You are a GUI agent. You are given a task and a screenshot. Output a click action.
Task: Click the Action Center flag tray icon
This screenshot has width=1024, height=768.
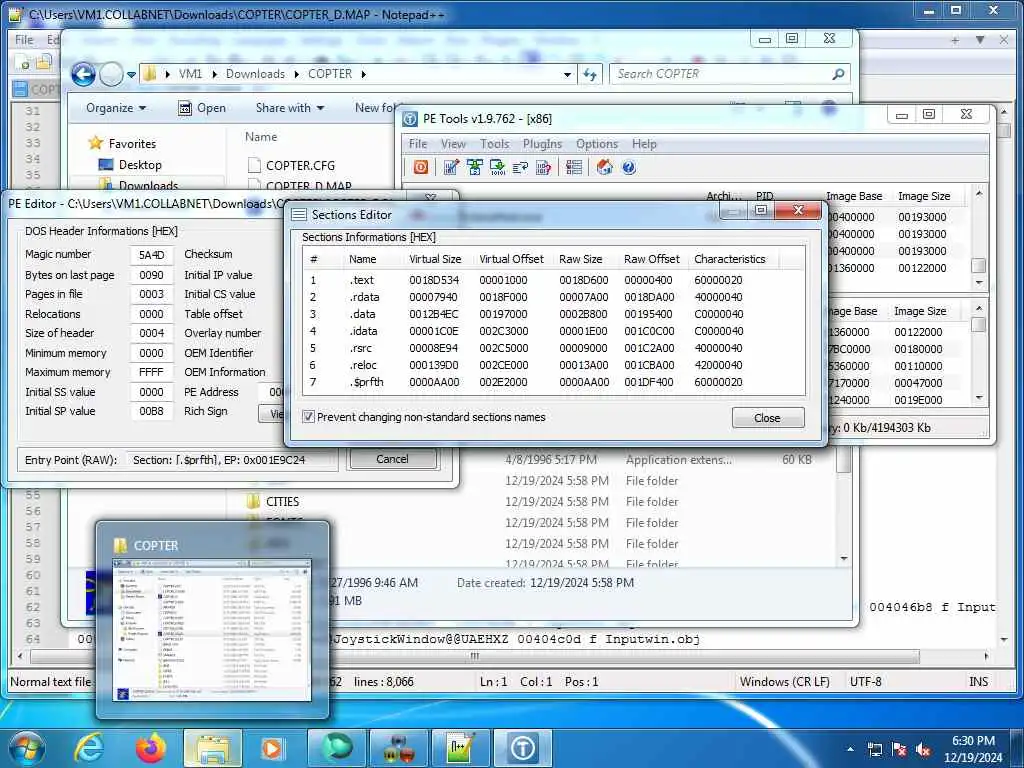tap(899, 750)
